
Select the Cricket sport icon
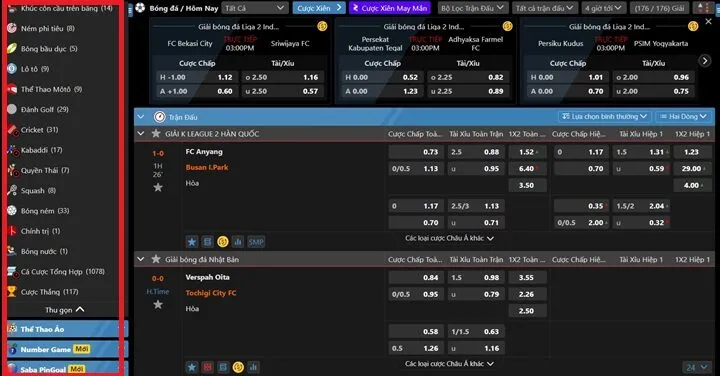coord(12,129)
